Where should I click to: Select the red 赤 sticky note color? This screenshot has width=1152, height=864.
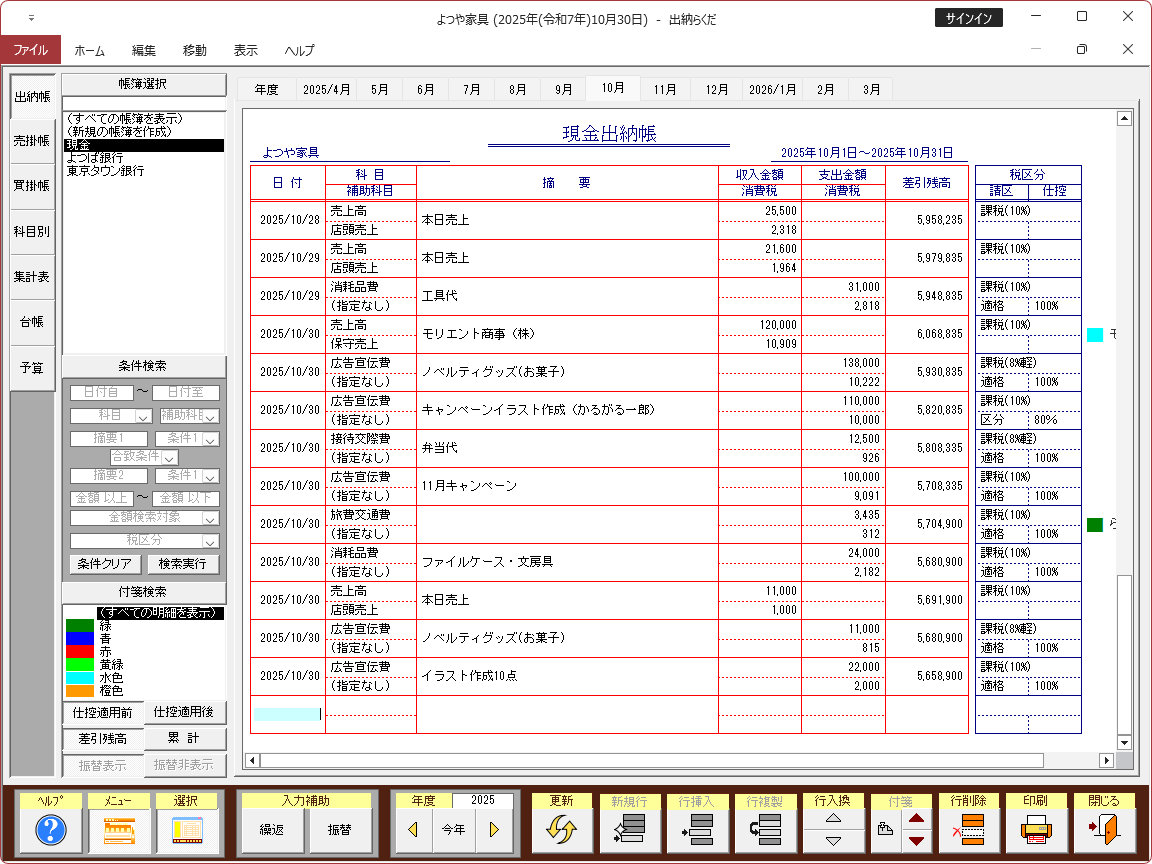[x=80, y=650]
